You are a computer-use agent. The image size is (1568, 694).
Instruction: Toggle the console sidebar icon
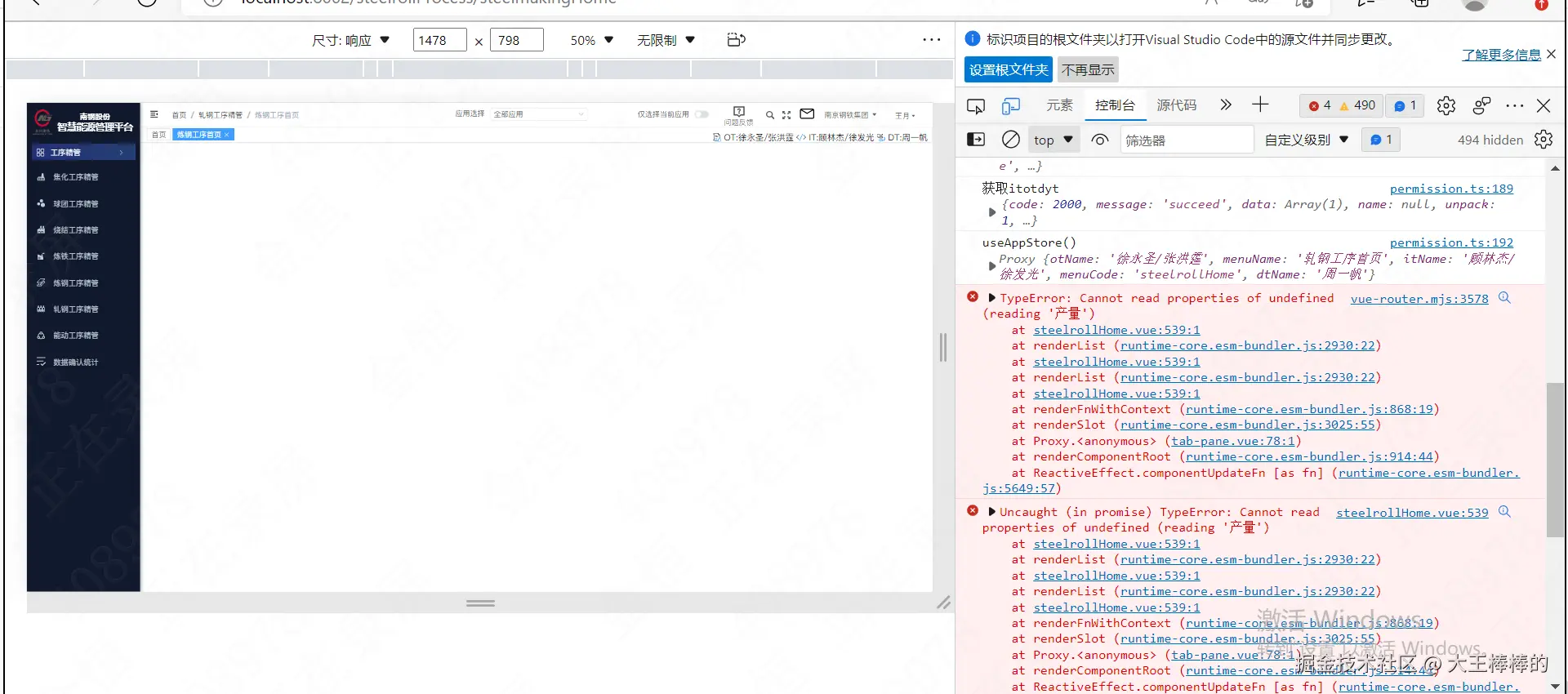[976, 140]
